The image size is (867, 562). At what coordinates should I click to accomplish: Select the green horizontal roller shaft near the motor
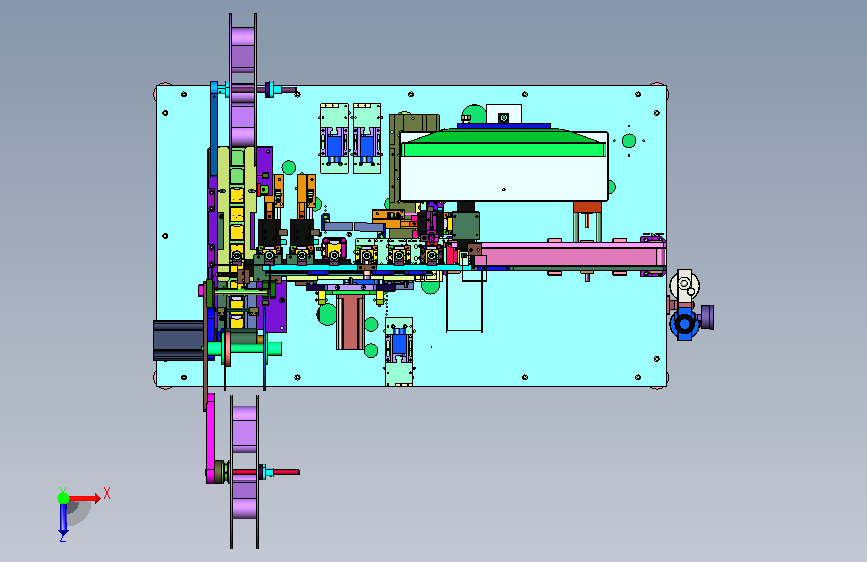pos(245,348)
